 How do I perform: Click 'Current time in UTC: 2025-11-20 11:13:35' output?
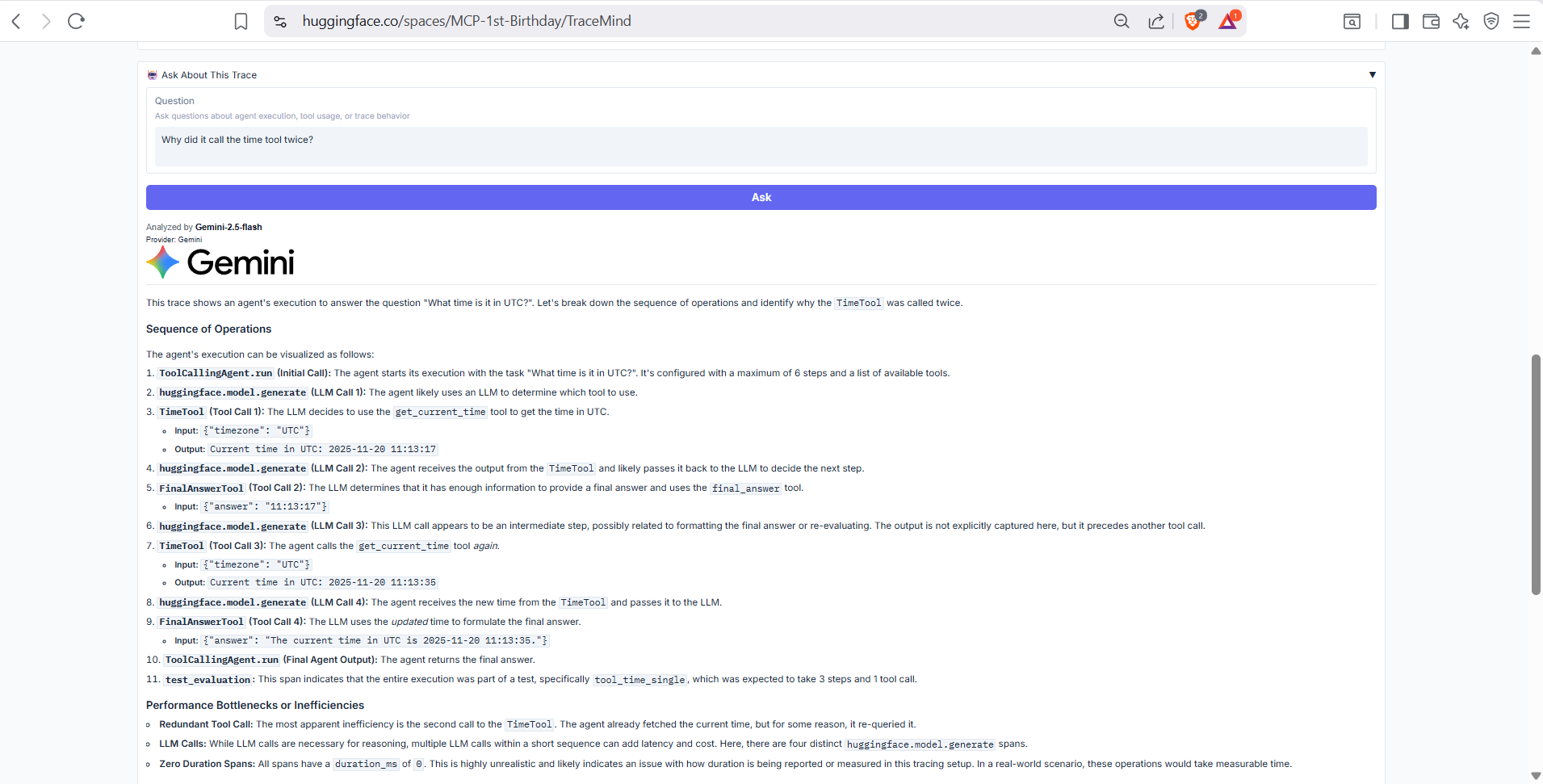click(323, 582)
